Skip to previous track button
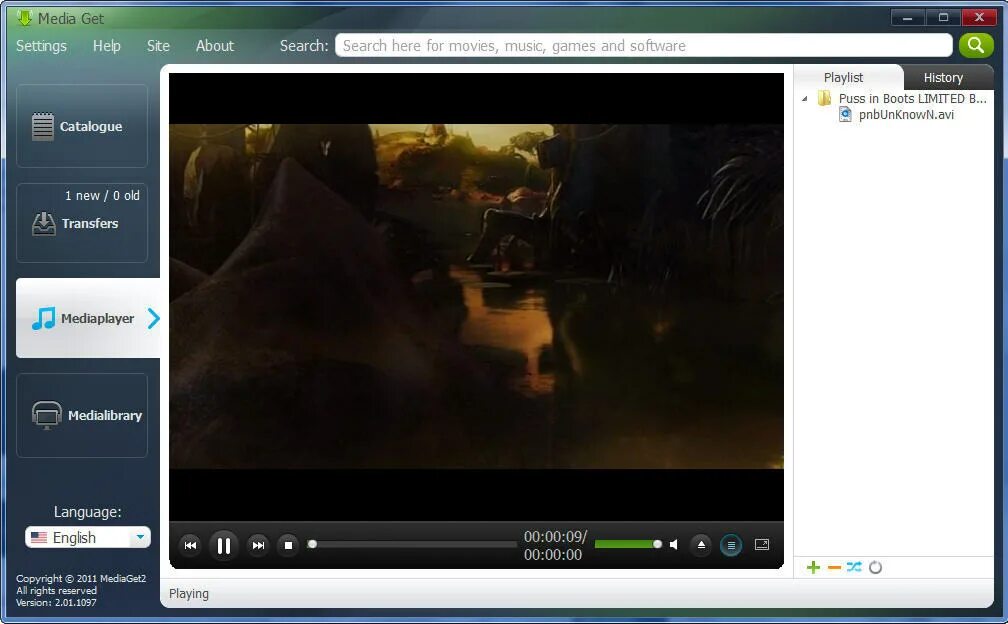 click(x=190, y=546)
